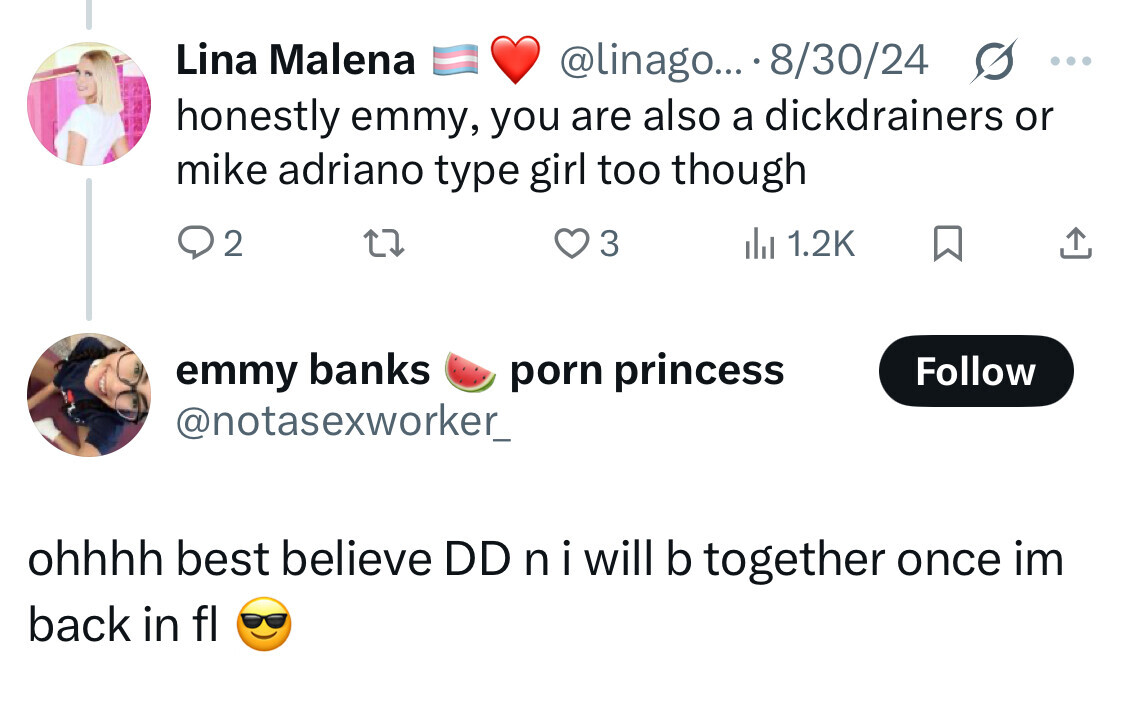This screenshot has width=1125, height=707.
Task: Click the like count number 3
Action: tap(608, 243)
